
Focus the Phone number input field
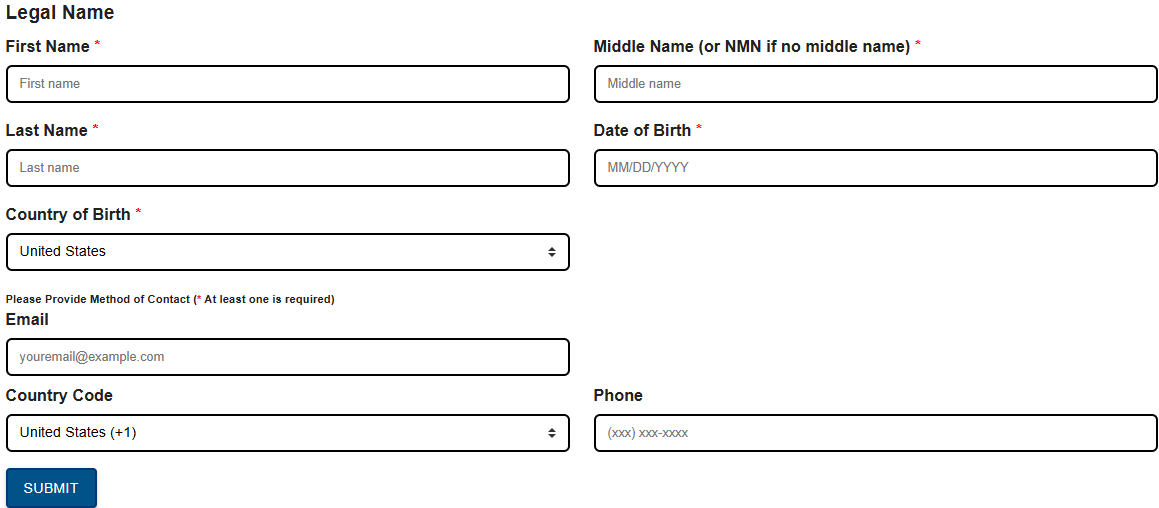click(x=876, y=433)
